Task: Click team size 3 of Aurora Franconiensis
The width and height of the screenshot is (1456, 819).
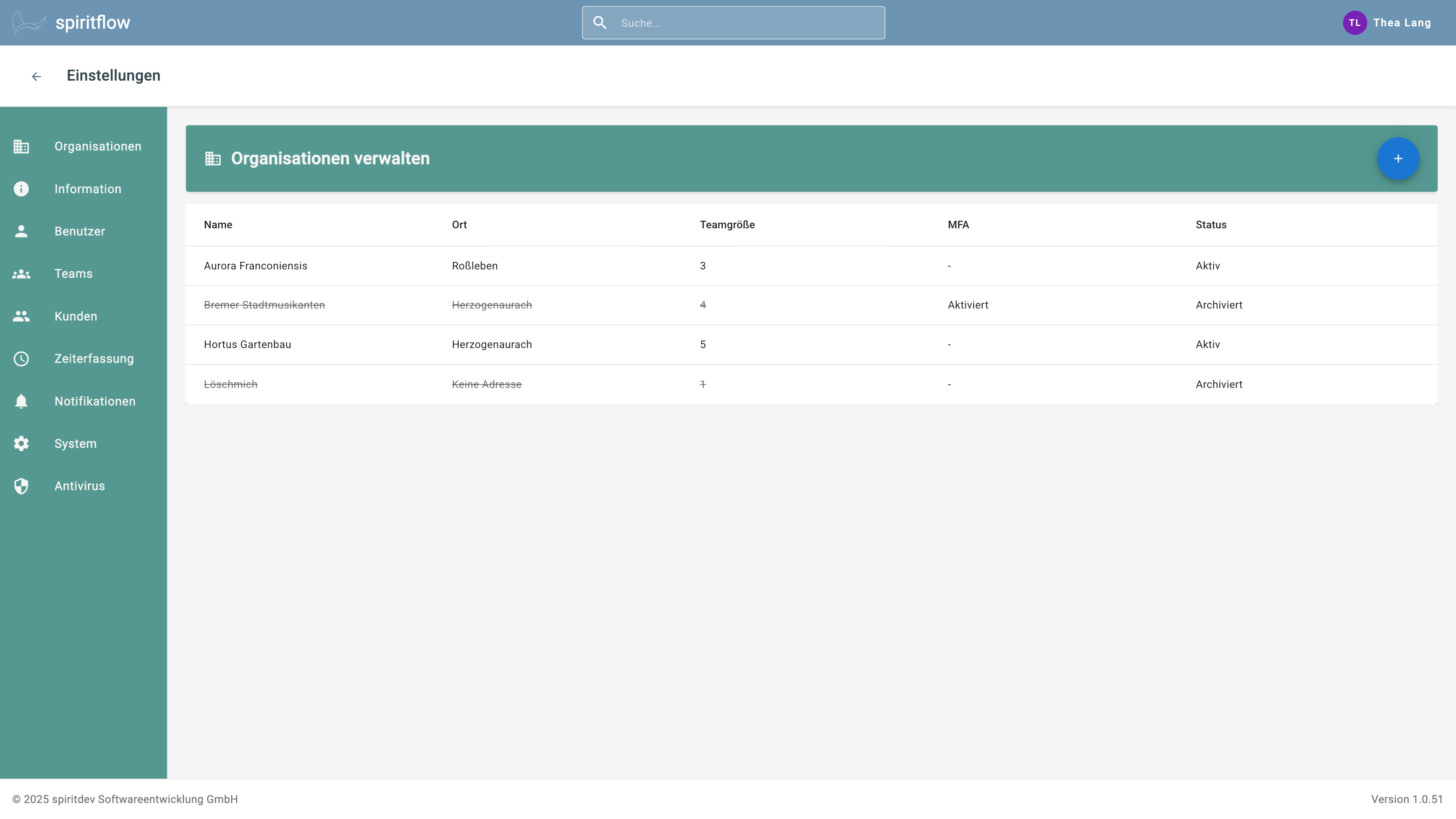Action: pos(702,266)
